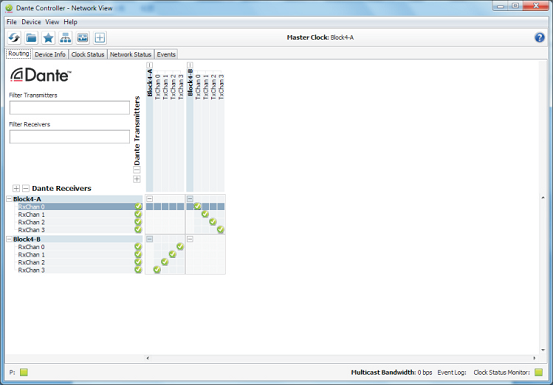Collapse grid block Block4-A receivers by Block4-B transmitters
The width and height of the screenshot is (554, 386).
(190, 199)
